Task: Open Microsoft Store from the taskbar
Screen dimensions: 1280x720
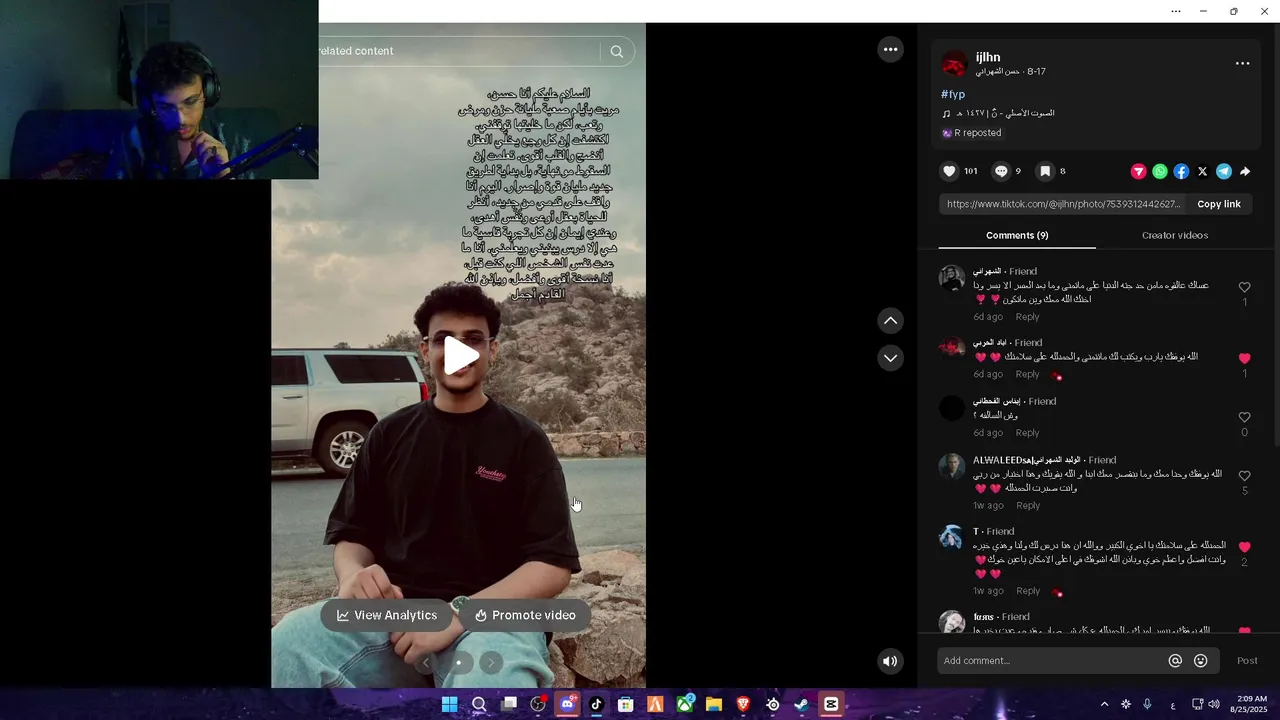Action: 626,704
